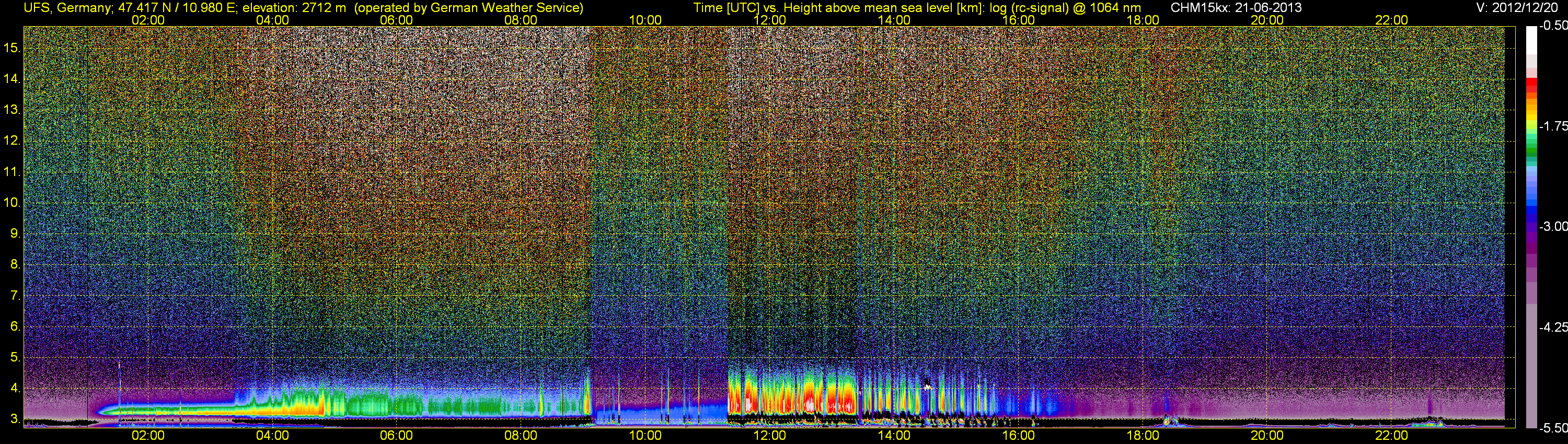Click the 08:00 label on the top time axis
1568x444 pixels.
[x=521, y=20]
